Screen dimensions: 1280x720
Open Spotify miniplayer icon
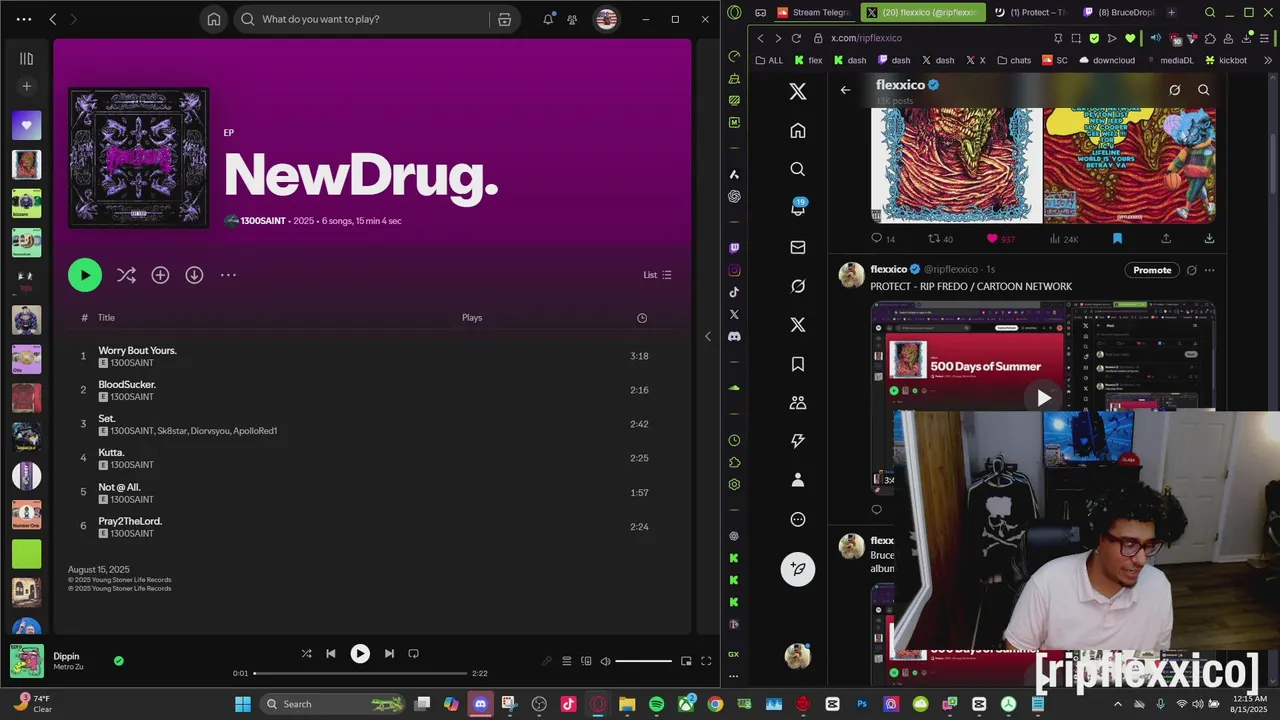[686, 661]
